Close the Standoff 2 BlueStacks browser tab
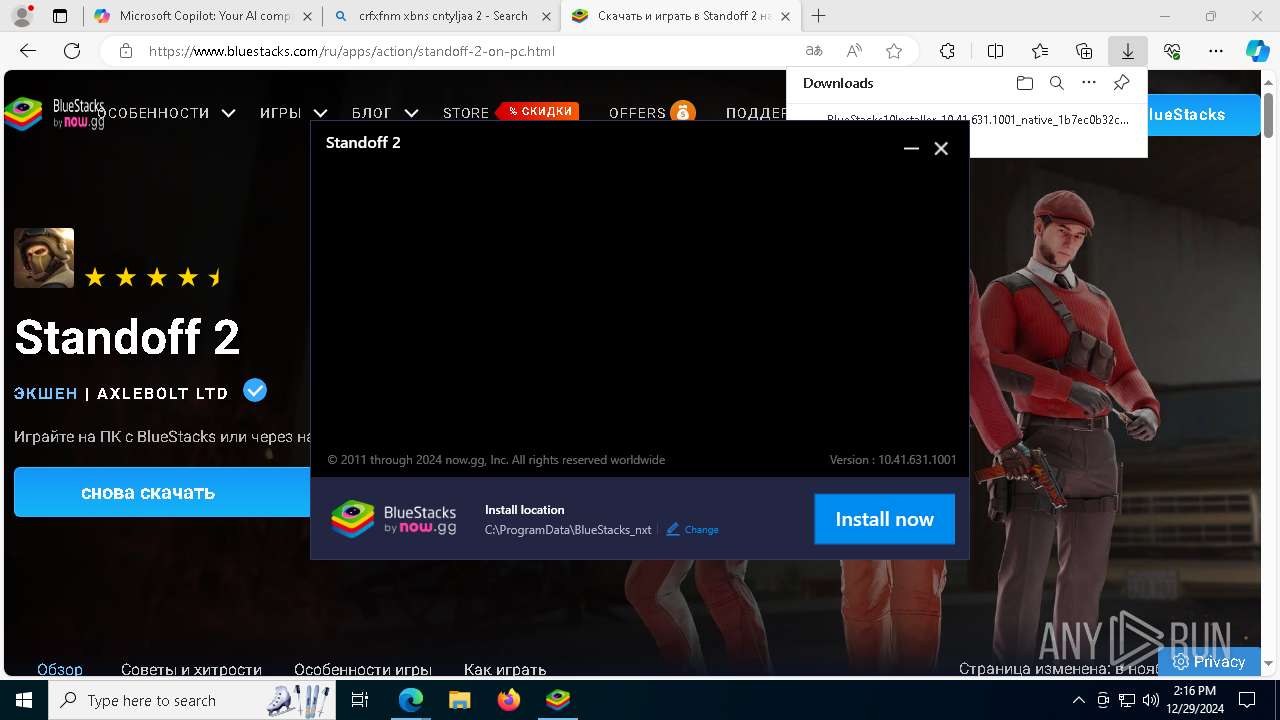The image size is (1280, 720). point(785,16)
